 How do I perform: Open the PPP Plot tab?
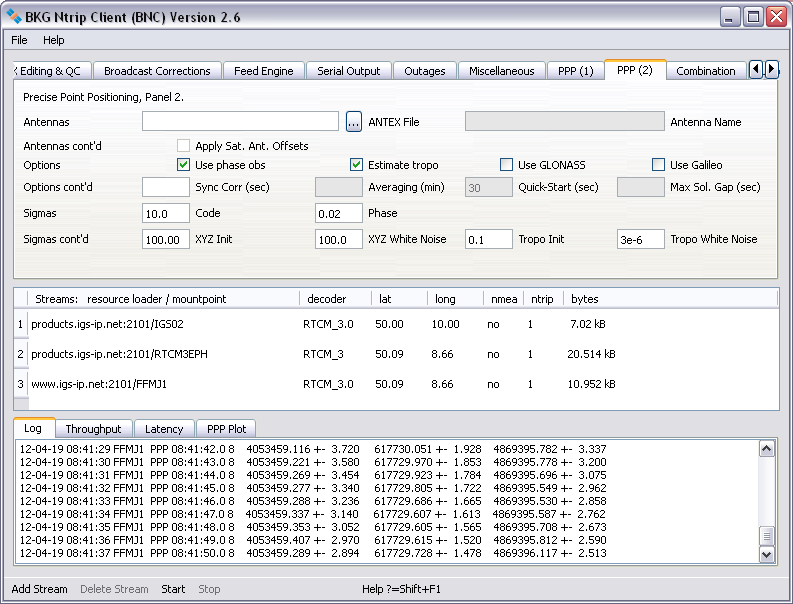pos(226,429)
